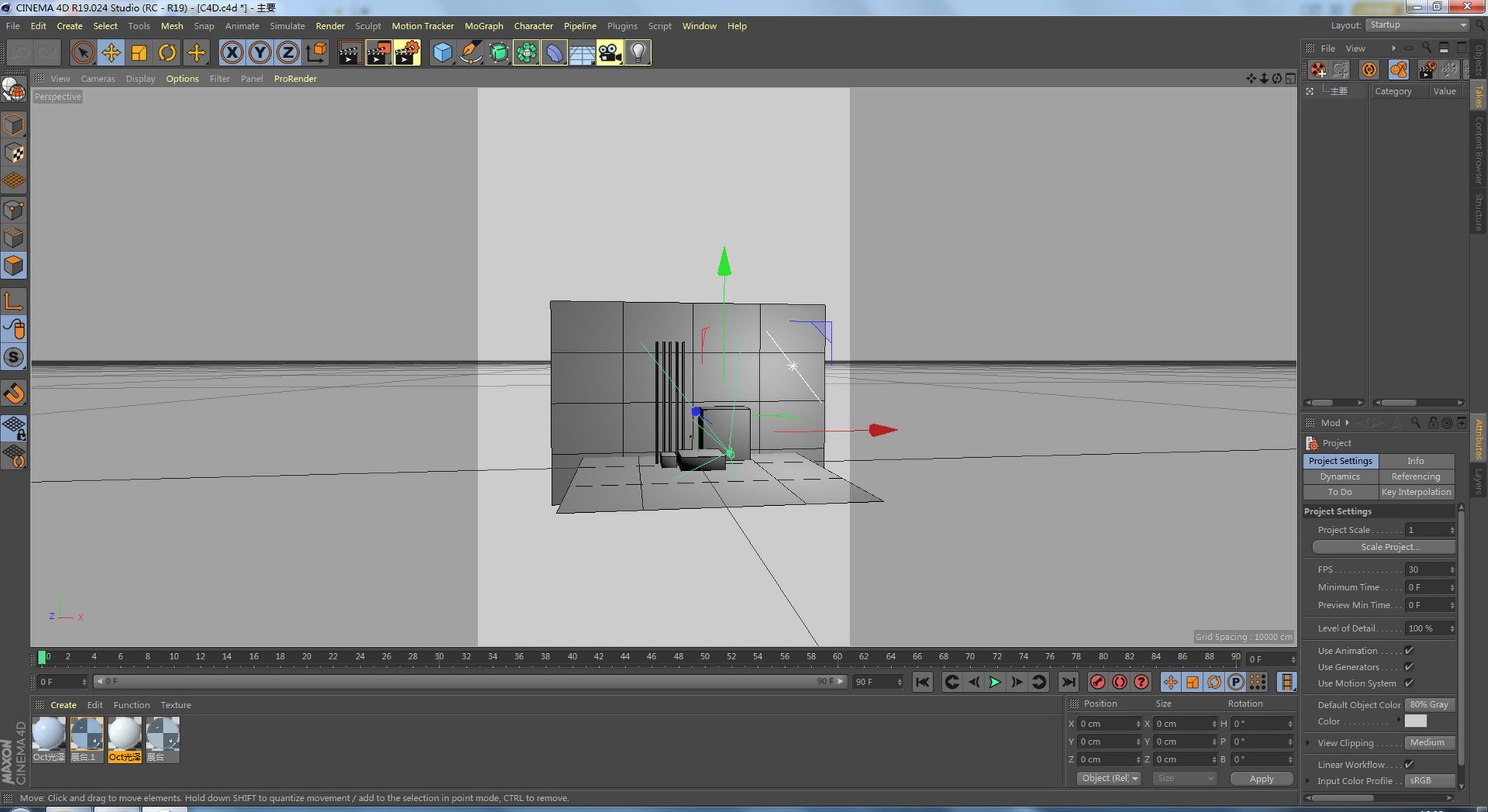Expand View Clipping disclosure arrow
Screen dimensions: 1488x812
pyautogui.click(x=1309, y=743)
